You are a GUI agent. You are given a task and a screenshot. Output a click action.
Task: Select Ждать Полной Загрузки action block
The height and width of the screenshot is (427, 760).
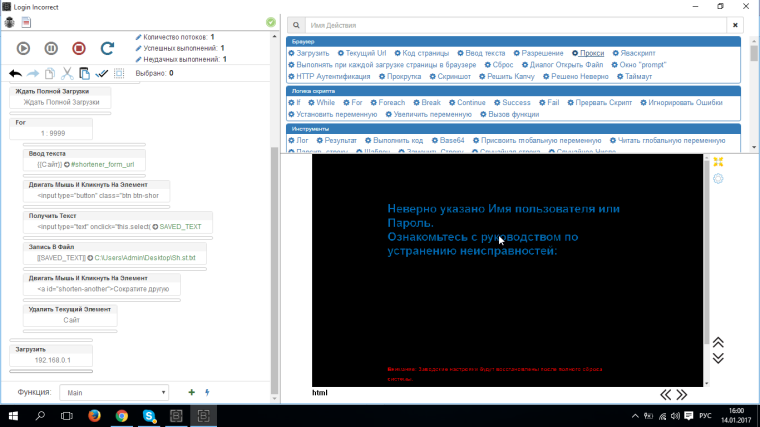(x=60, y=97)
